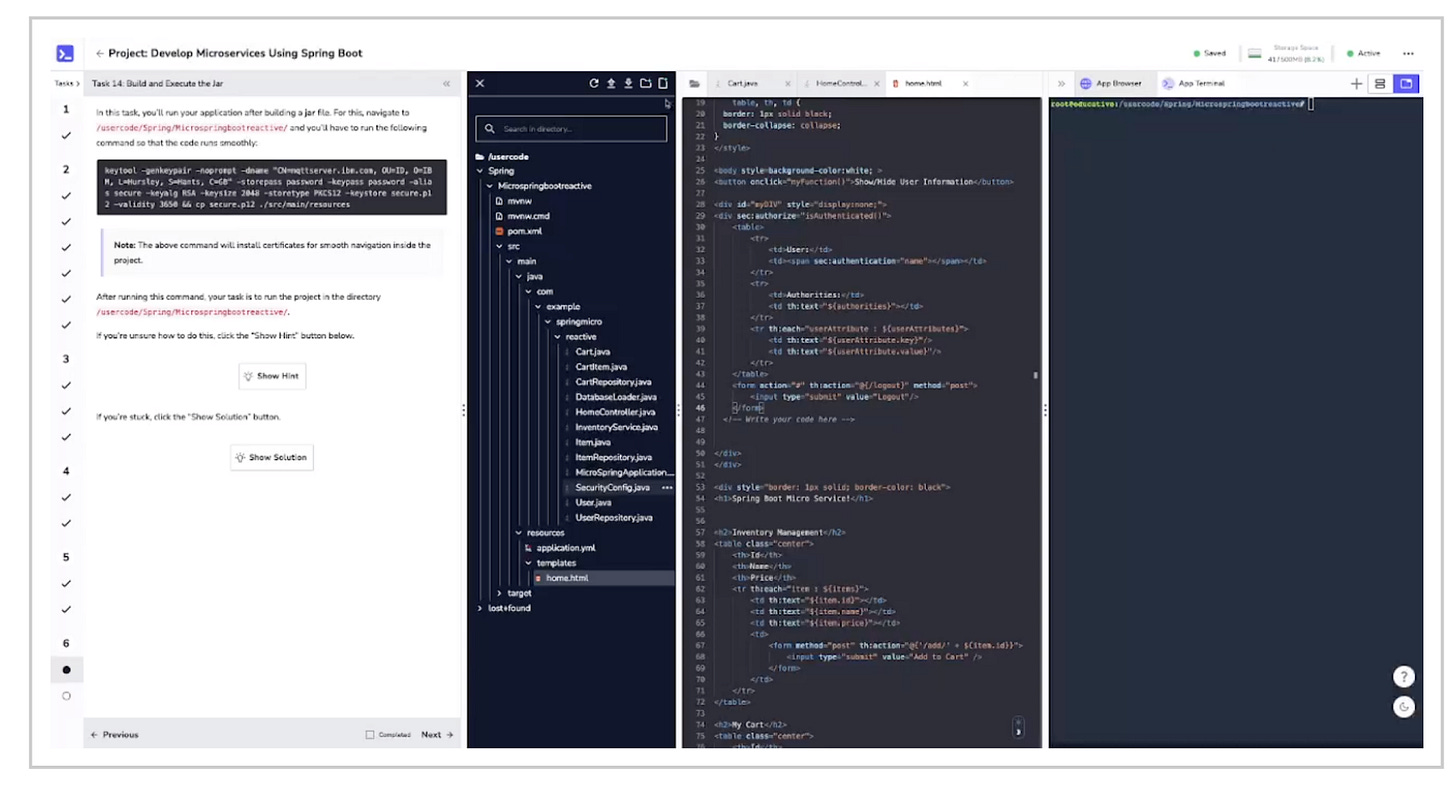The height and width of the screenshot is (785, 1456).
Task: Refresh the file explorer directory
Action: point(593,83)
